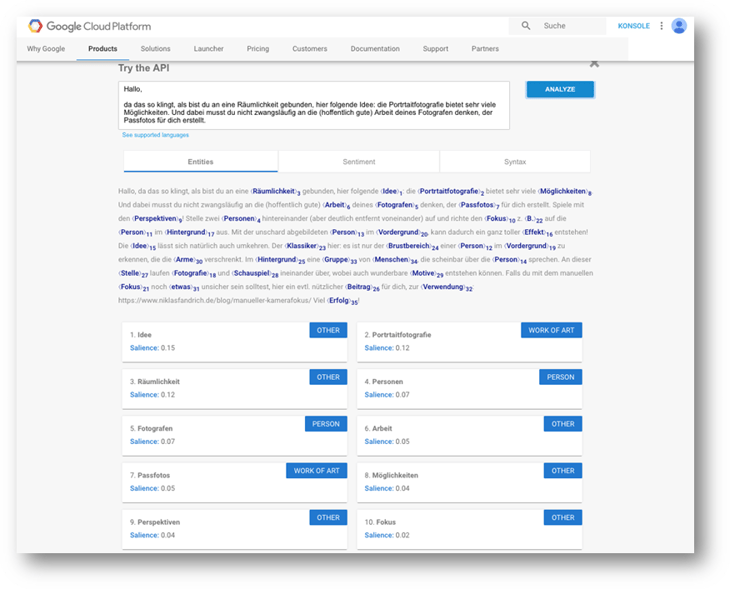
Task: Switch to the Syntax tab
Action: point(515,162)
